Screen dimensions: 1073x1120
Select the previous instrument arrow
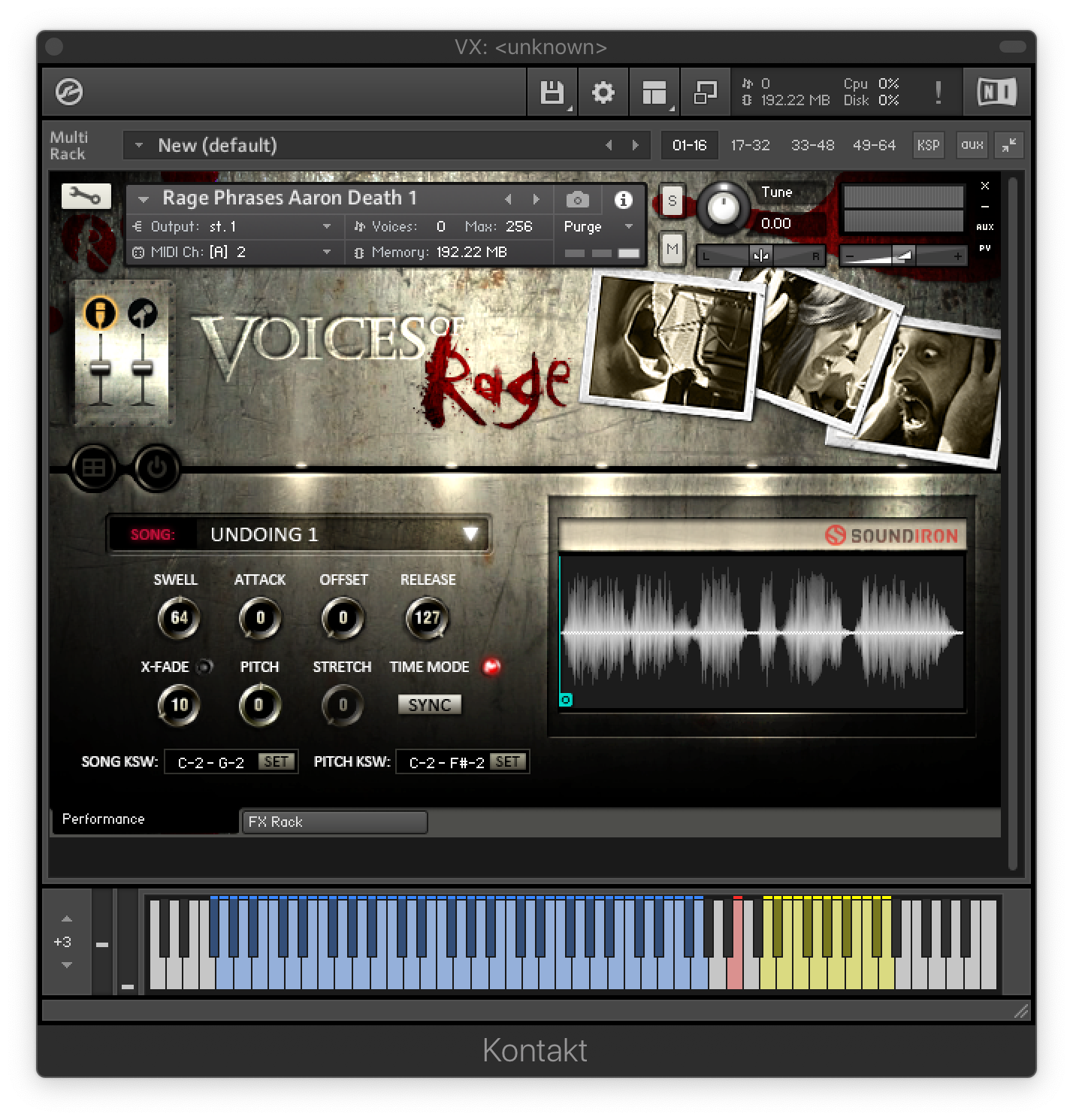[508, 199]
